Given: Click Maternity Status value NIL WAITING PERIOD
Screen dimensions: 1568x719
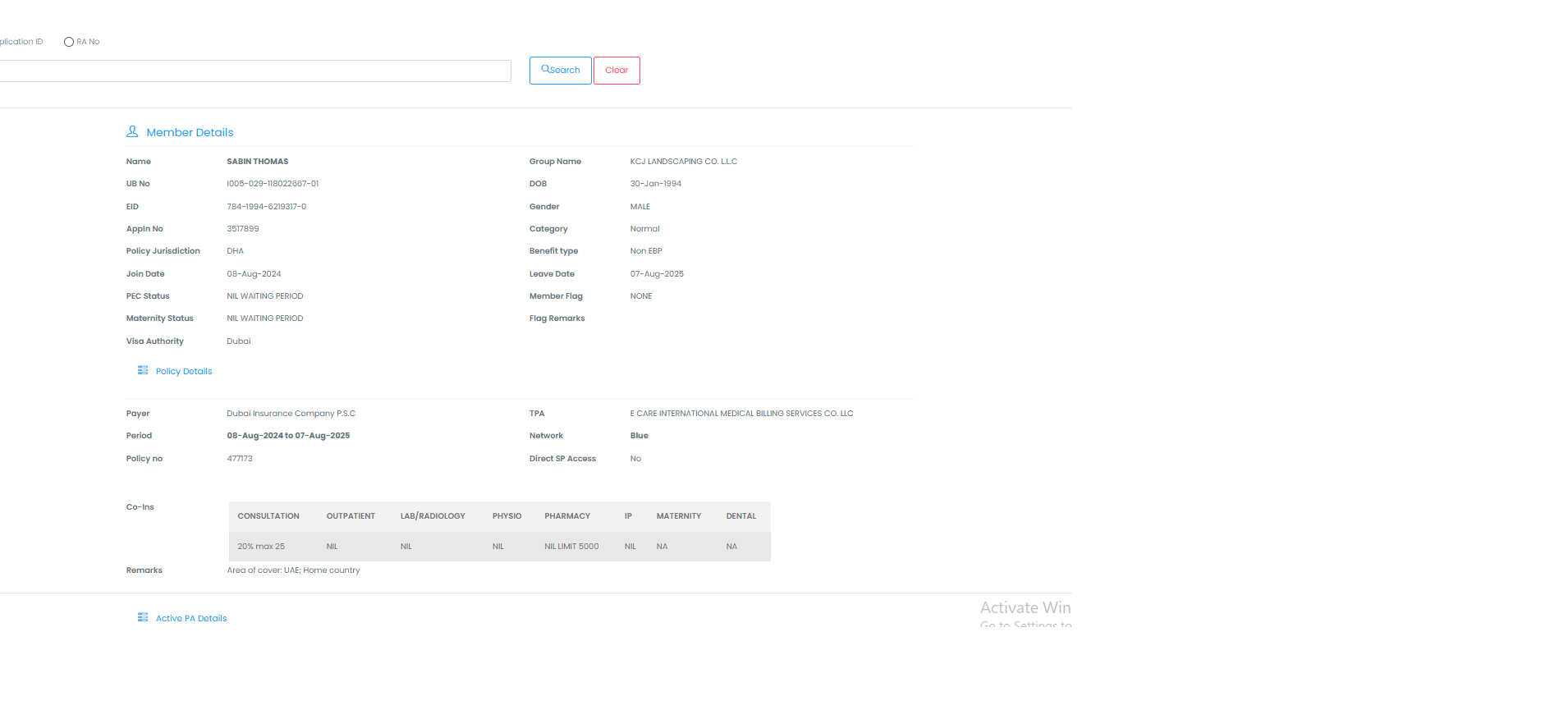Looking at the screenshot, I should [265, 318].
